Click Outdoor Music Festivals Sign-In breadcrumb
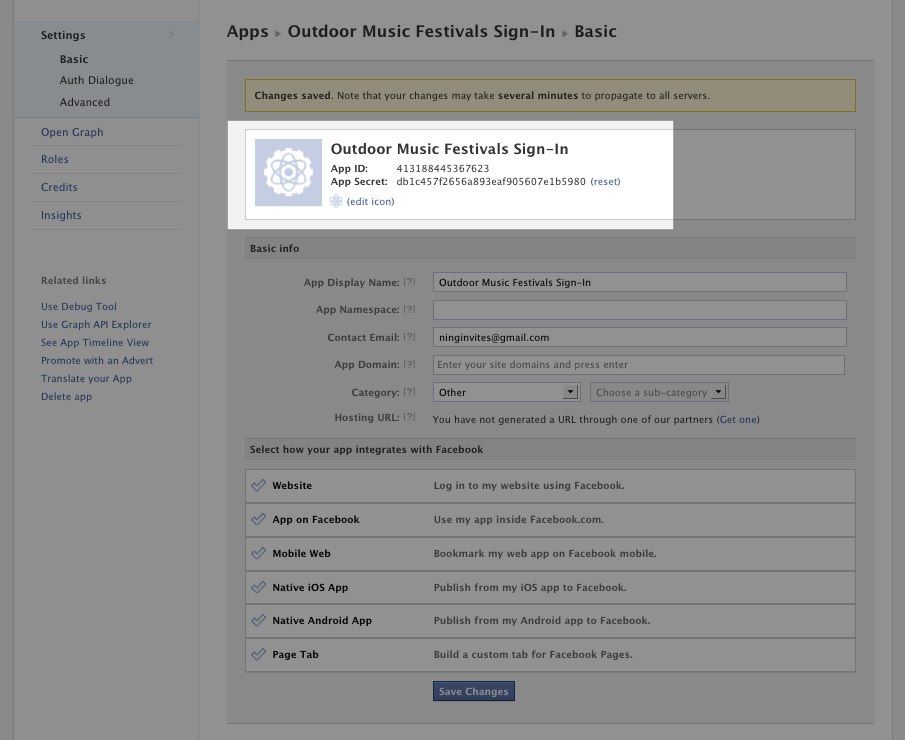The width and height of the screenshot is (905, 740). coord(421,31)
